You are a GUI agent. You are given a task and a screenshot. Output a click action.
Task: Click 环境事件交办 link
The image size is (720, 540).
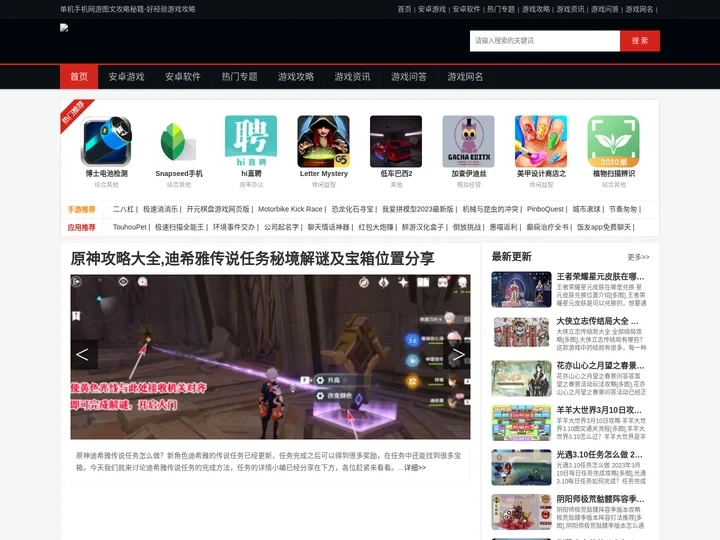[234, 227]
